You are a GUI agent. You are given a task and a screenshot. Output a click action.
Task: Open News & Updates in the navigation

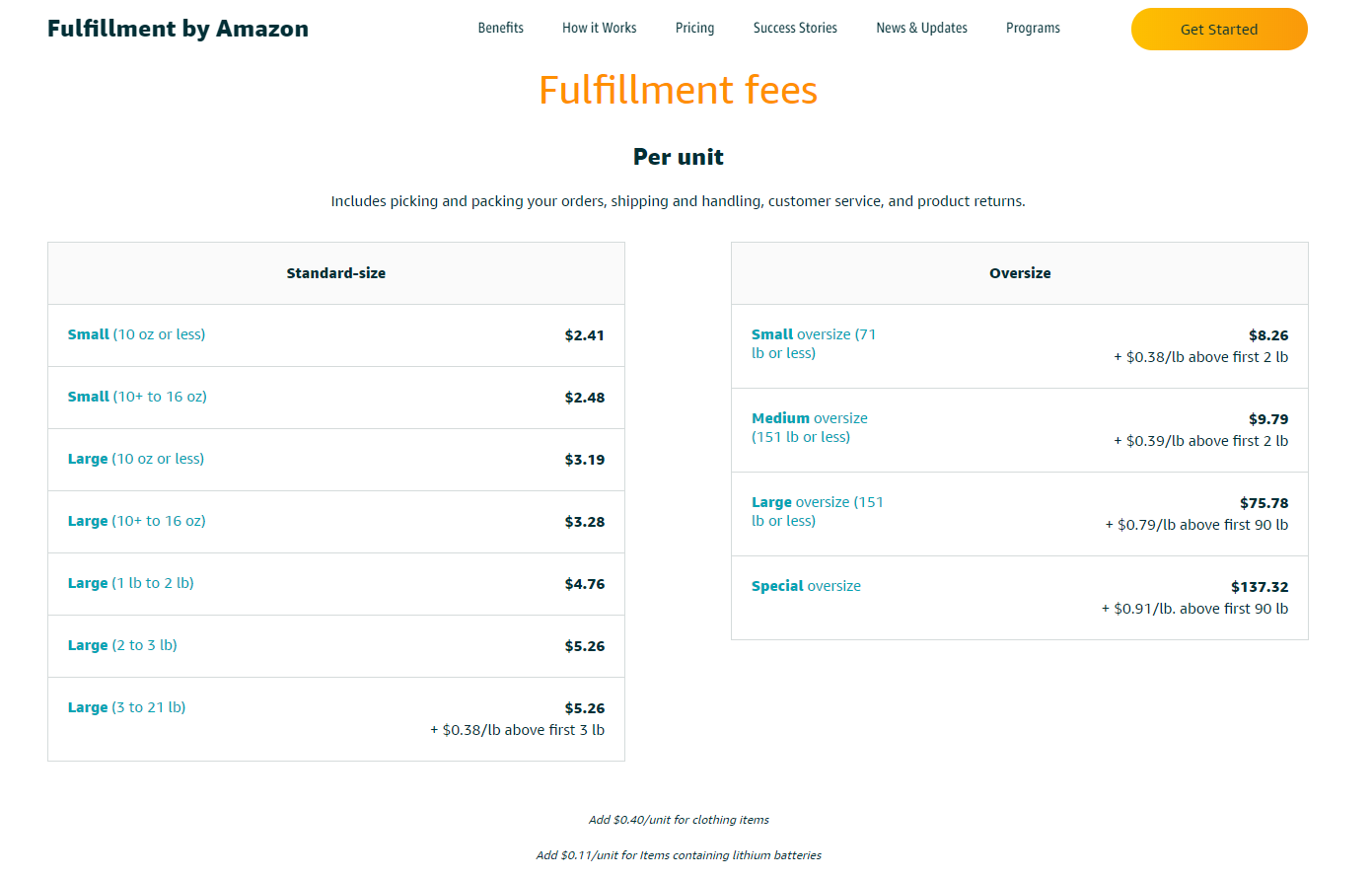pos(922,28)
